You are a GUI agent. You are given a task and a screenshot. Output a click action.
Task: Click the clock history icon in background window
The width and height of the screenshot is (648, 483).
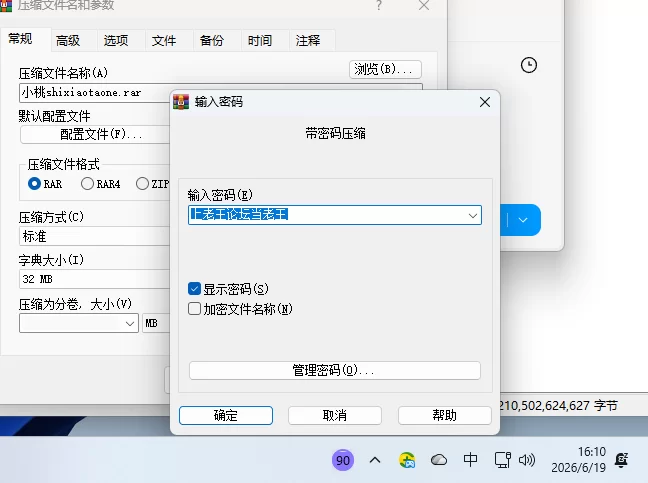coord(529,65)
